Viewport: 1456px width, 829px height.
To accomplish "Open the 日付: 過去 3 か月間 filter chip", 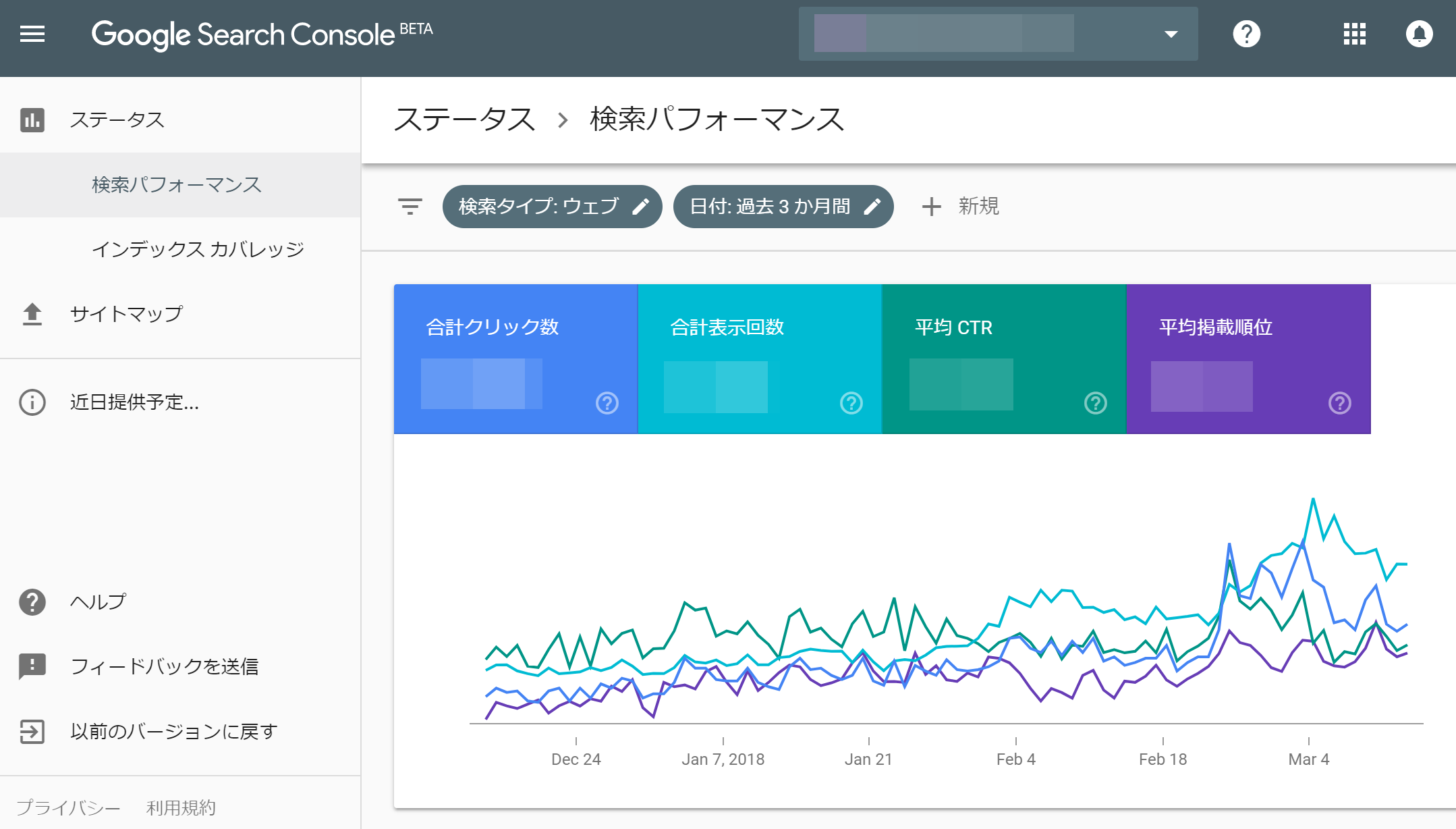I will pyautogui.click(x=783, y=207).
